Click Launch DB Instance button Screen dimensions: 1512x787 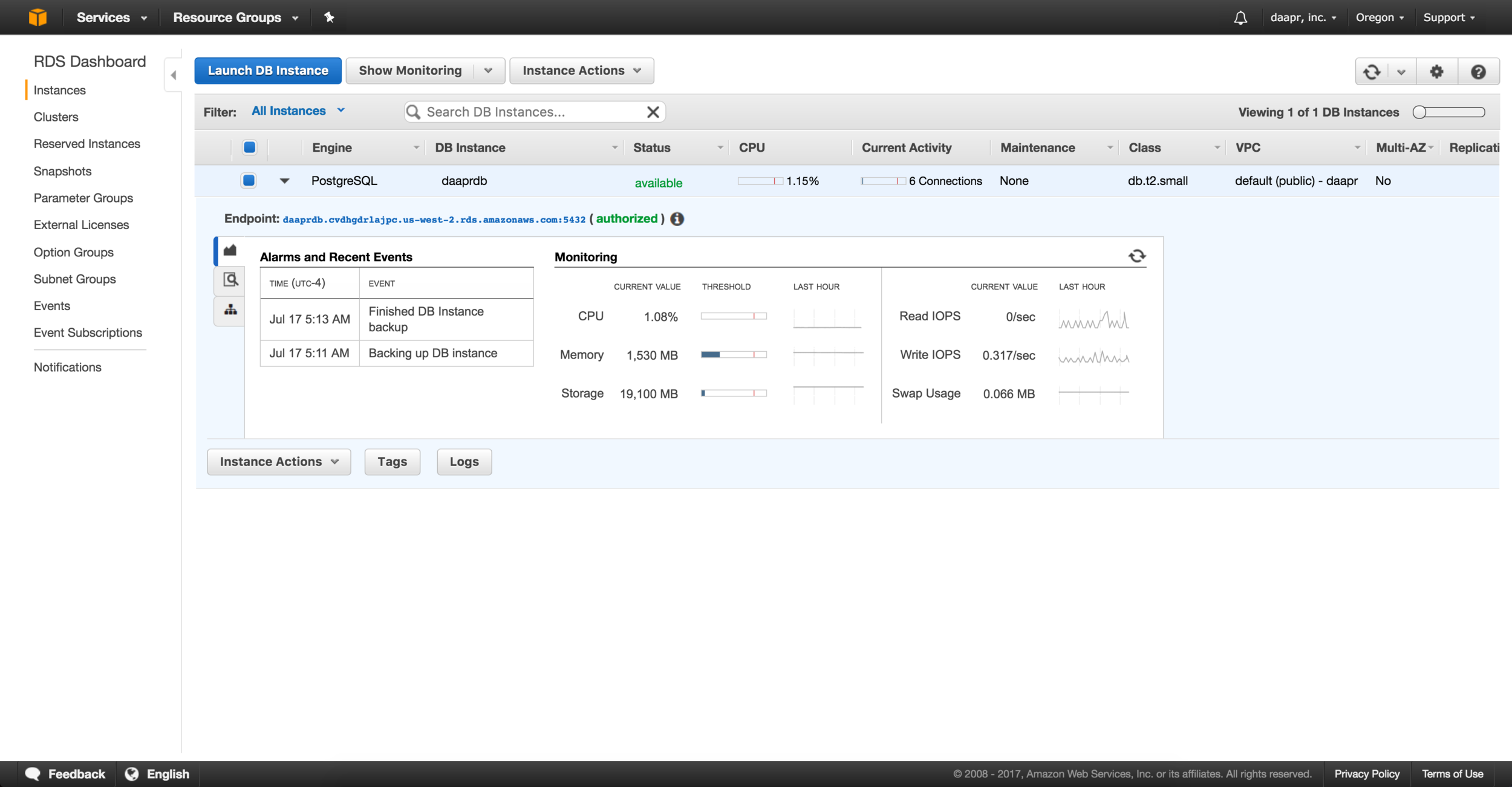click(x=268, y=71)
